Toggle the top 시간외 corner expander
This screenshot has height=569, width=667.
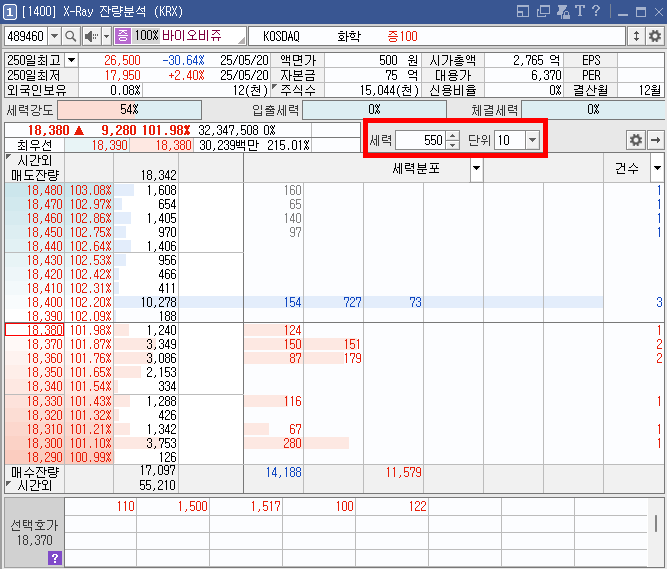(9, 157)
